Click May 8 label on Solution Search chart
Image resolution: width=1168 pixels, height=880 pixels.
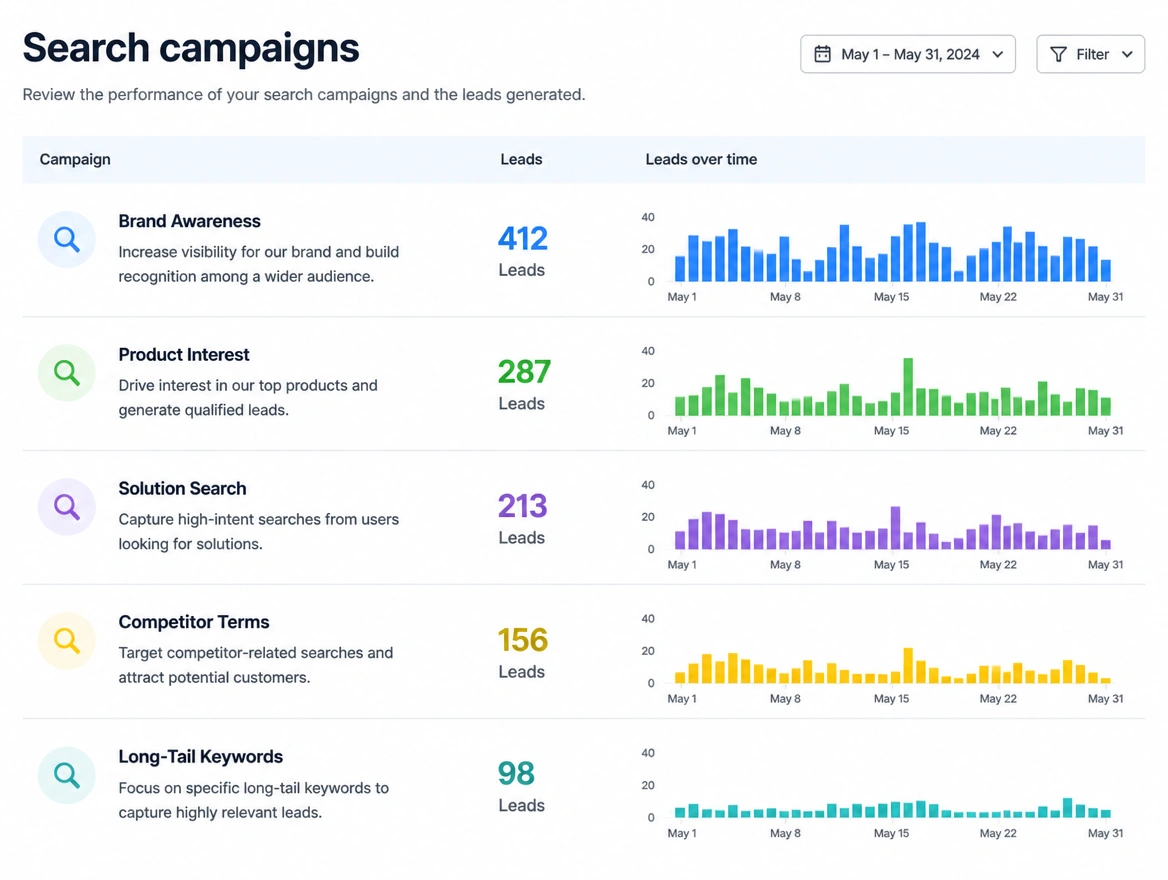[x=785, y=565]
